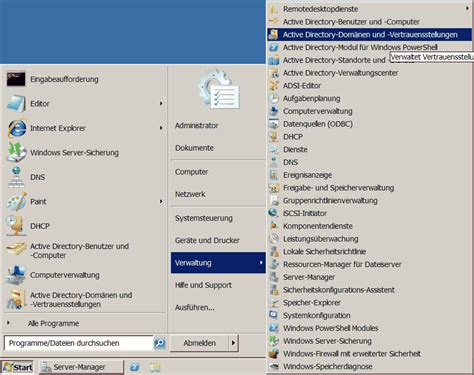Screen dimensions: 474x375
Task: Expand Alle Programme arrow
Action: [8, 323]
